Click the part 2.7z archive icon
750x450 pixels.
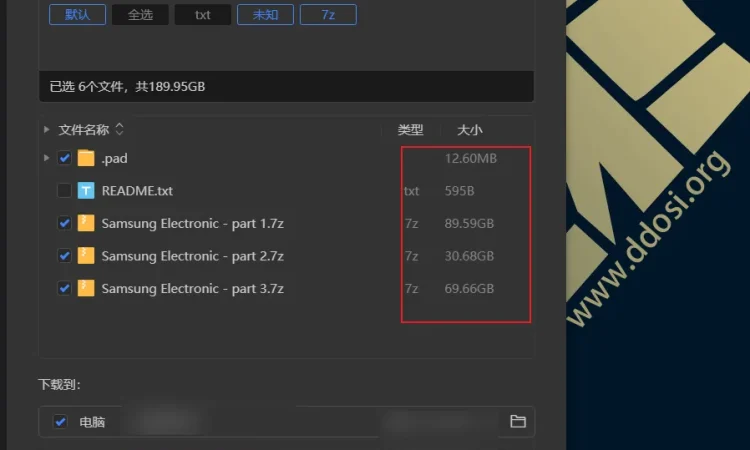tap(86, 255)
